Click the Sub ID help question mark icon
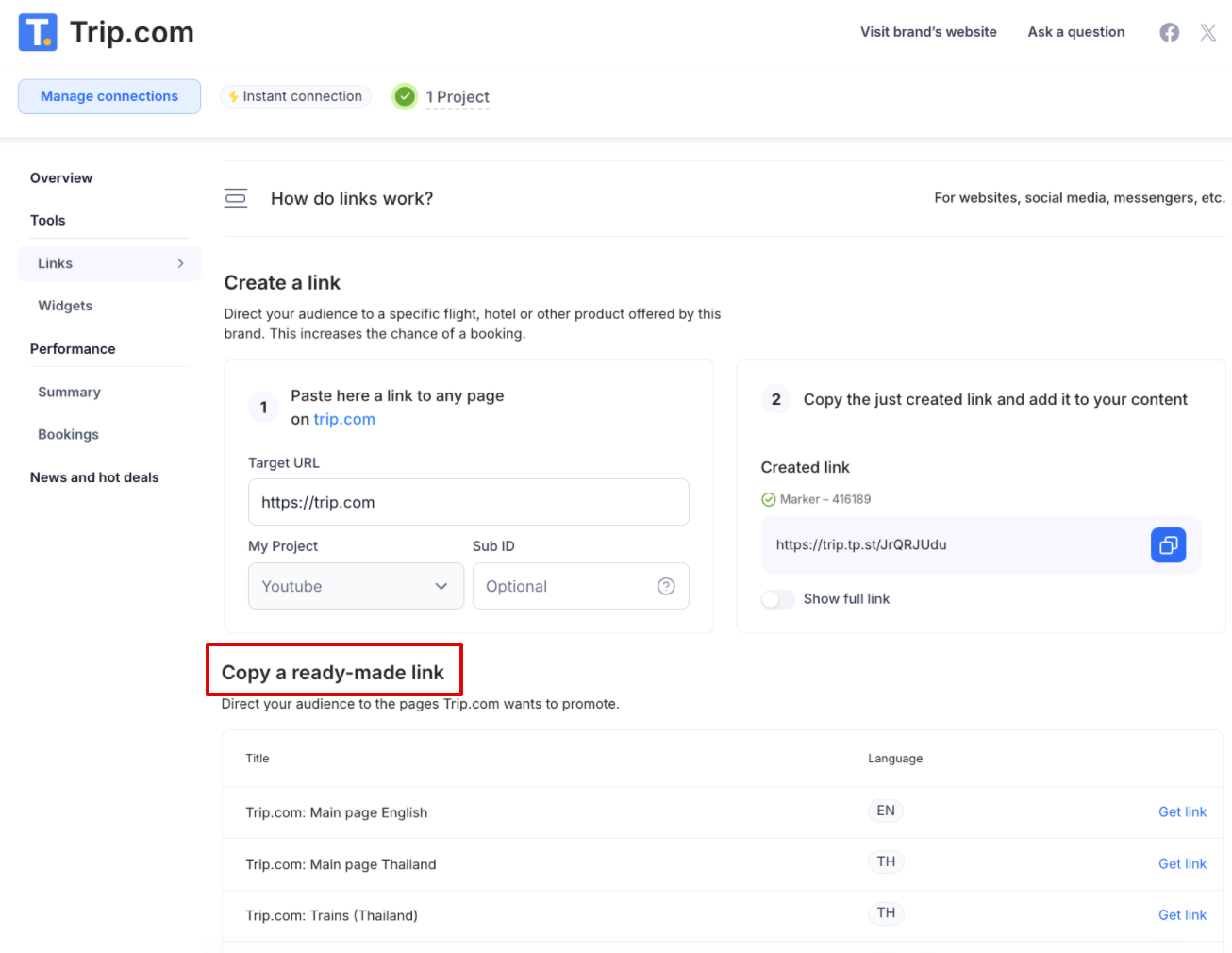Image resolution: width=1232 pixels, height=953 pixels. [666, 586]
